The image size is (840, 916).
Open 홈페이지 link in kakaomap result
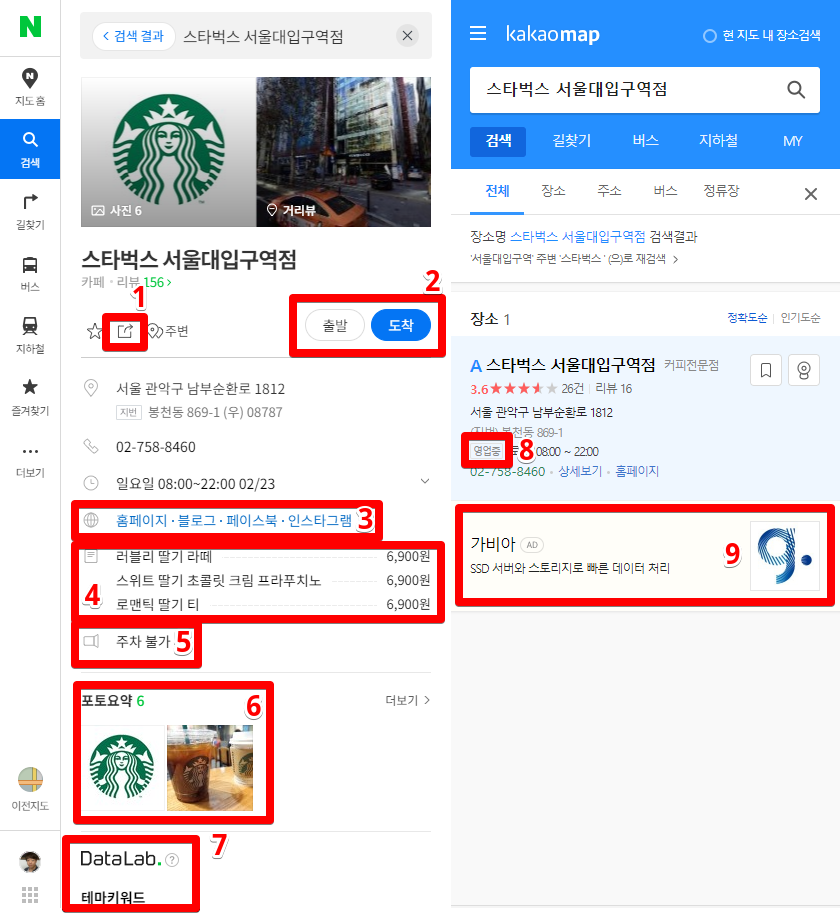pos(637,471)
